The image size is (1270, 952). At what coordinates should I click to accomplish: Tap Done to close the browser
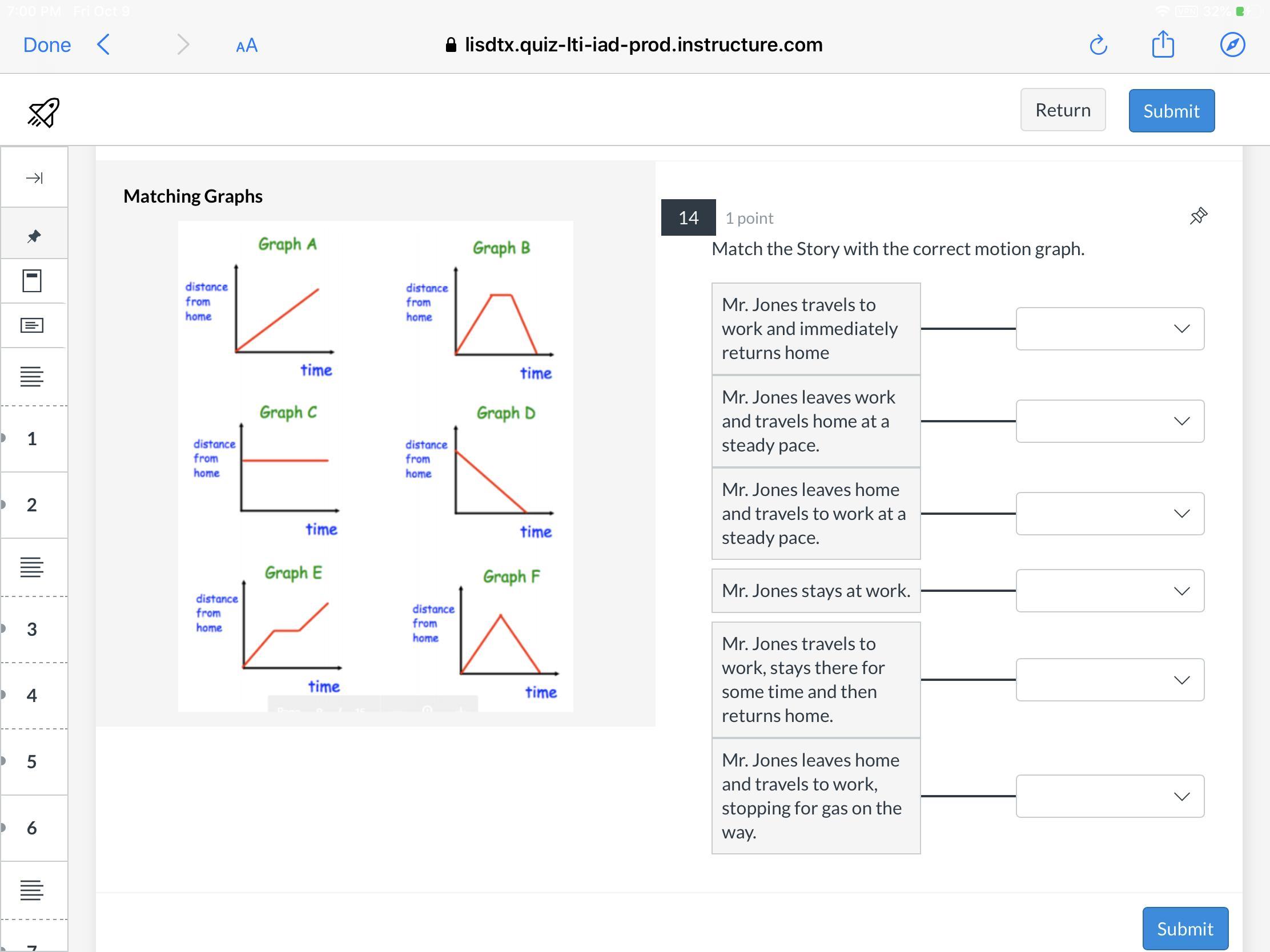coord(47,45)
